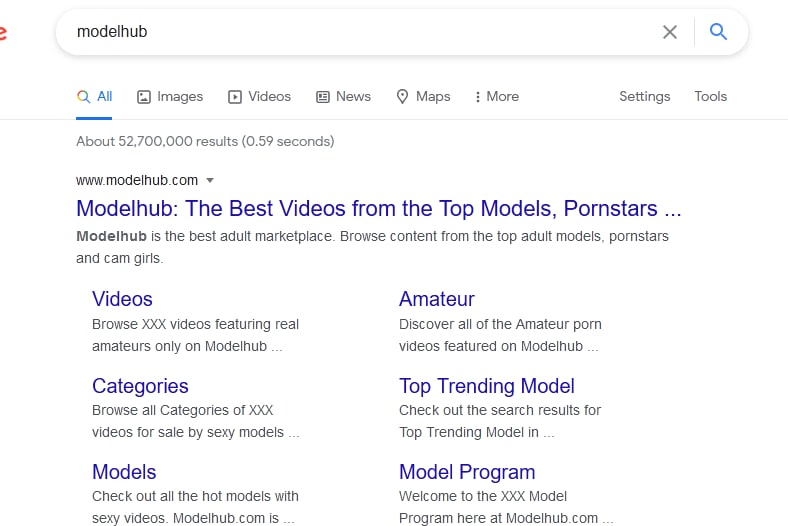Click the description 'Welcome to the XXX Model'
The width and height of the screenshot is (788, 526).
[x=483, y=496]
